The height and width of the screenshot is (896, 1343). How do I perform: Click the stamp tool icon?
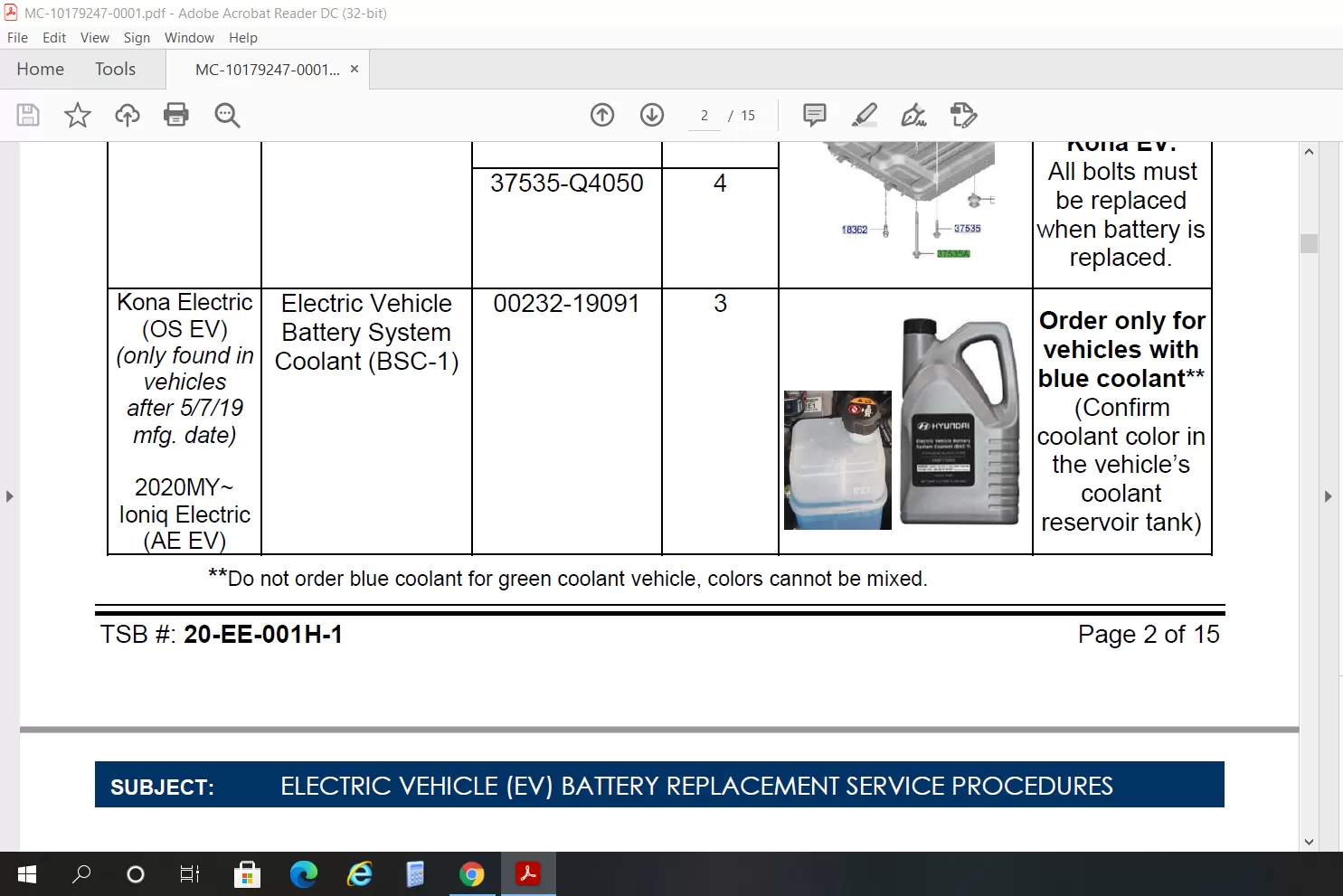pos(964,115)
